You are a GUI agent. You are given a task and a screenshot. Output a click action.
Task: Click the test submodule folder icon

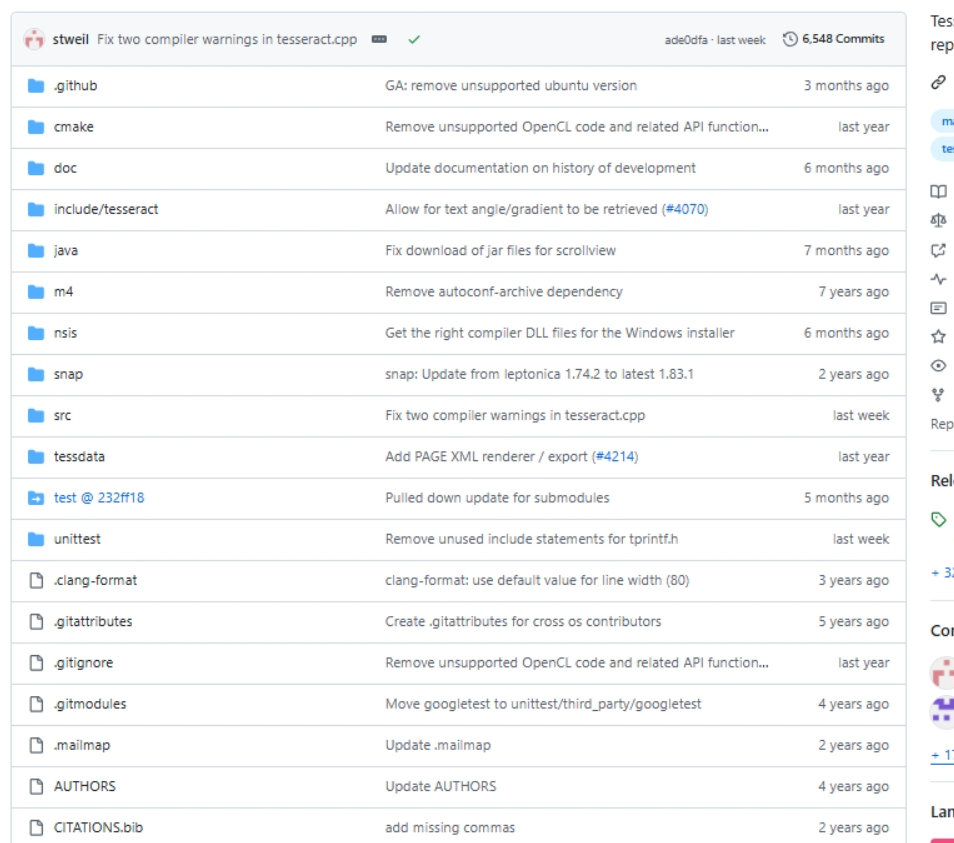36,498
